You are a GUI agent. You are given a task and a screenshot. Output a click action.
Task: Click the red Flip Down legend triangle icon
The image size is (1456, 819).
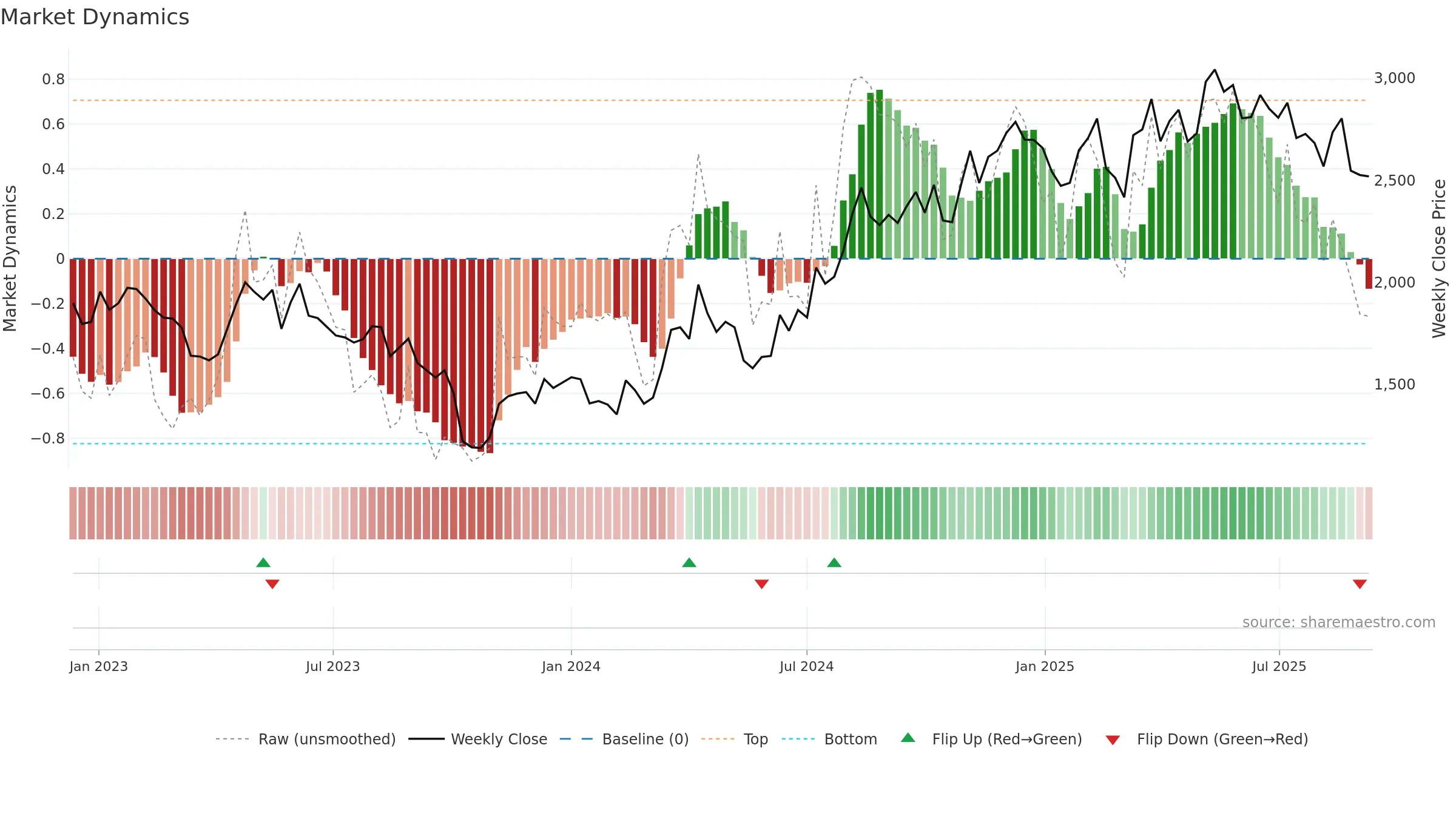click(x=1113, y=740)
